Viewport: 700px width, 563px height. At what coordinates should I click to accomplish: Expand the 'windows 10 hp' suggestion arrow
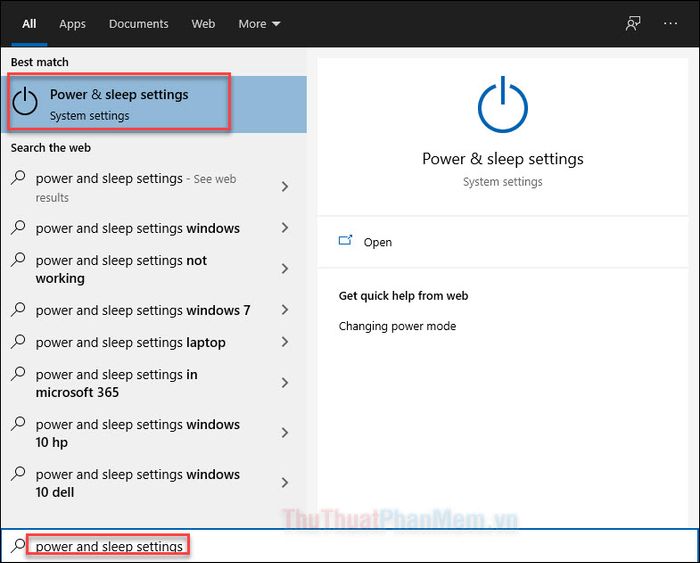[x=285, y=433]
